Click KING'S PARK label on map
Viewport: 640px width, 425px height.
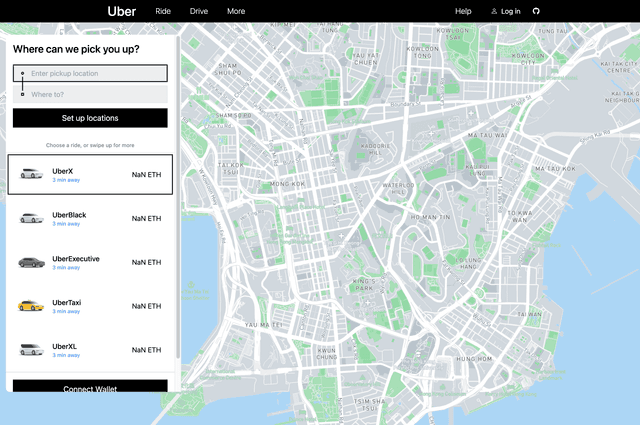tap(364, 285)
